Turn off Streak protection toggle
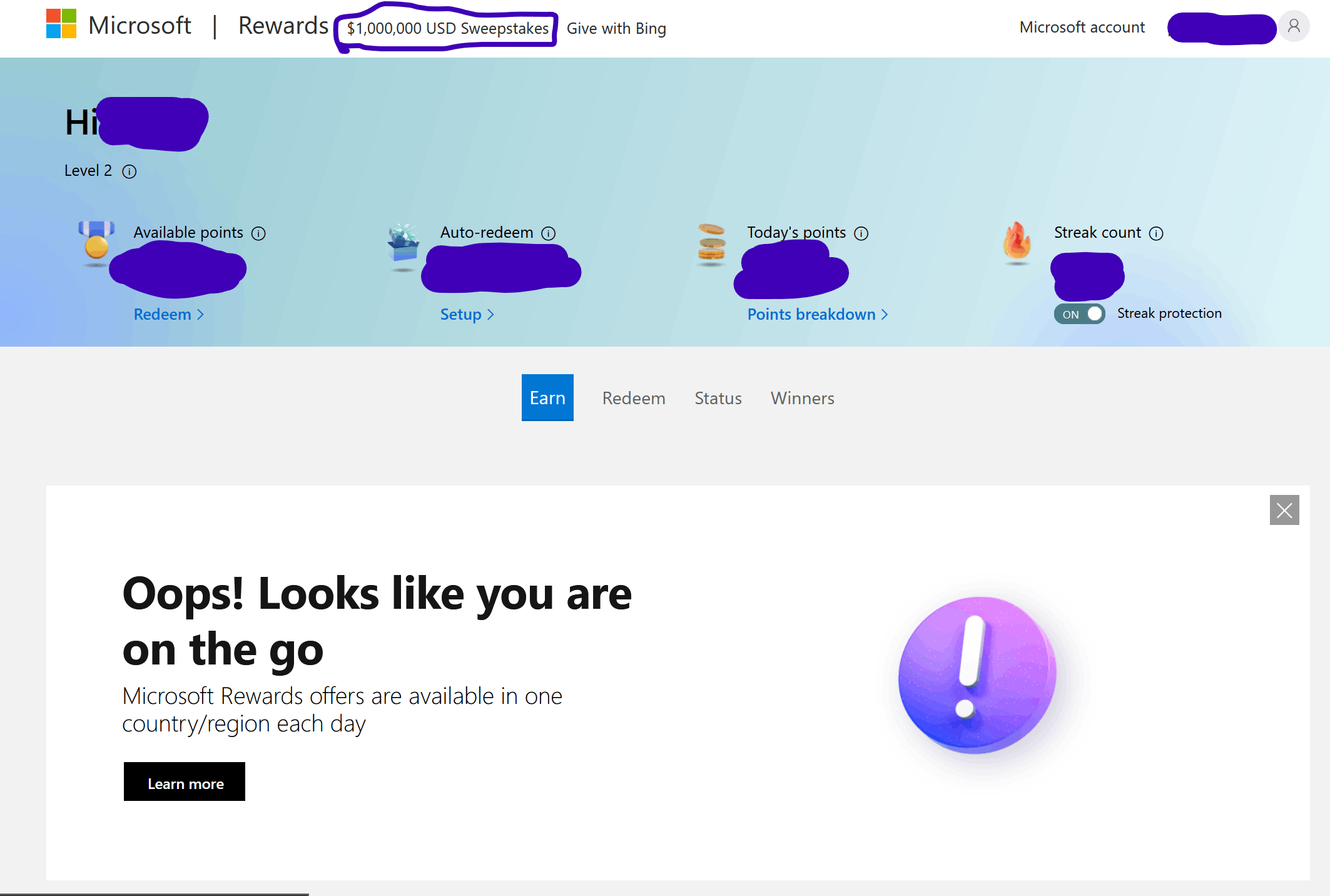 click(1080, 314)
